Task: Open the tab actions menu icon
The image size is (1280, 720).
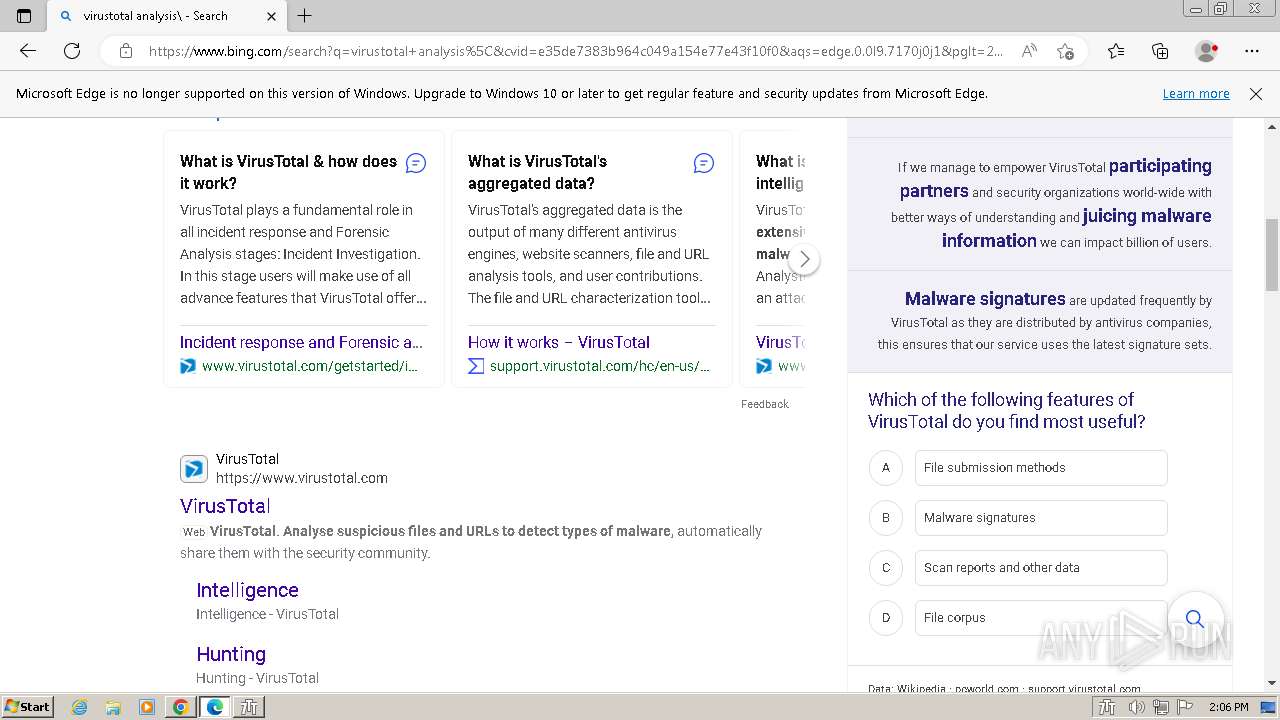Action: point(24,16)
